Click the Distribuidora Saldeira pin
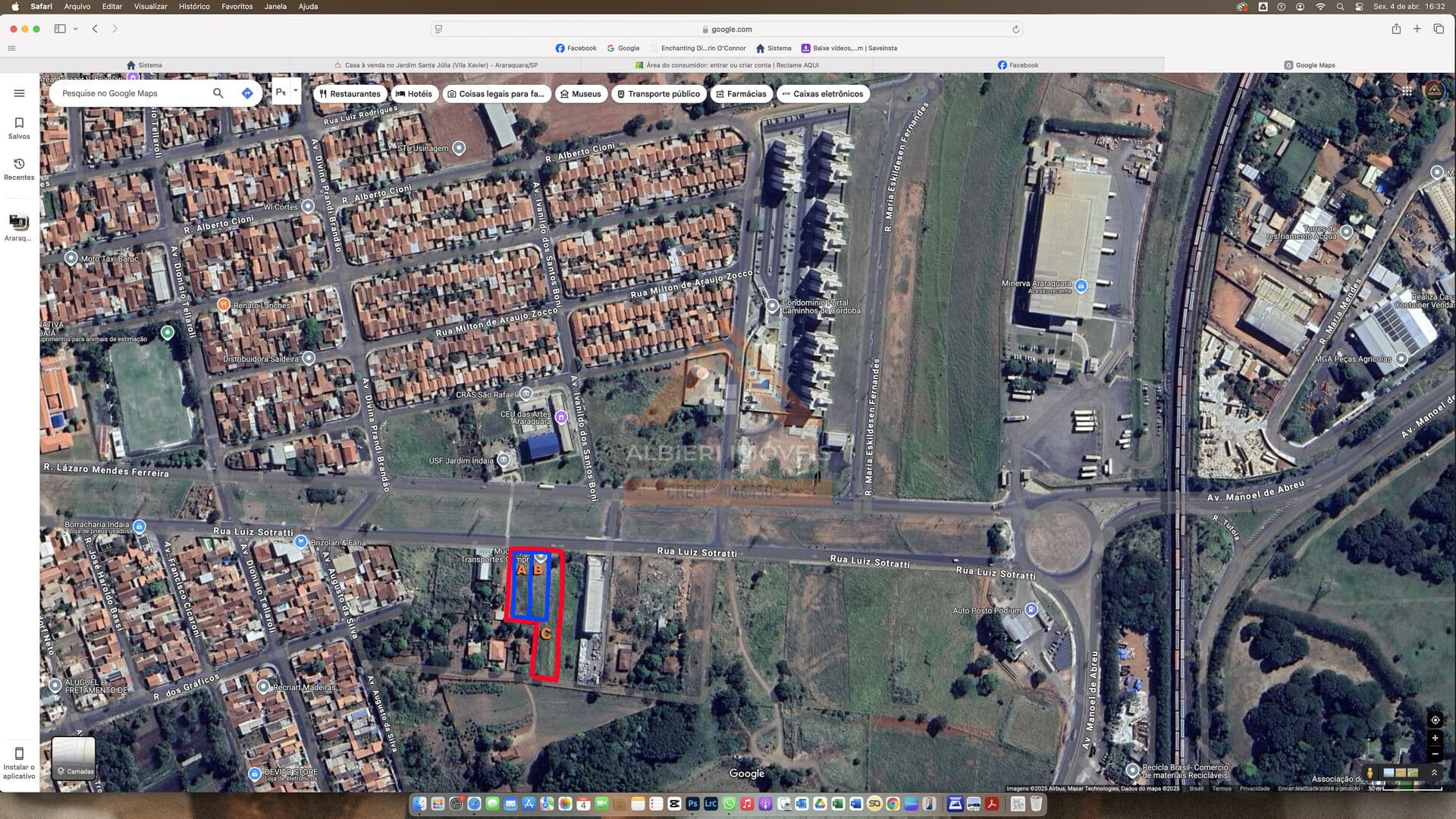 [309, 358]
